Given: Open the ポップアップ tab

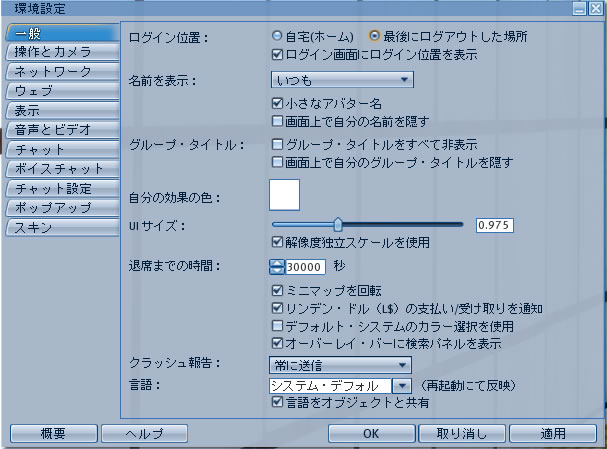Looking at the screenshot, I should [x=63, y=208].
